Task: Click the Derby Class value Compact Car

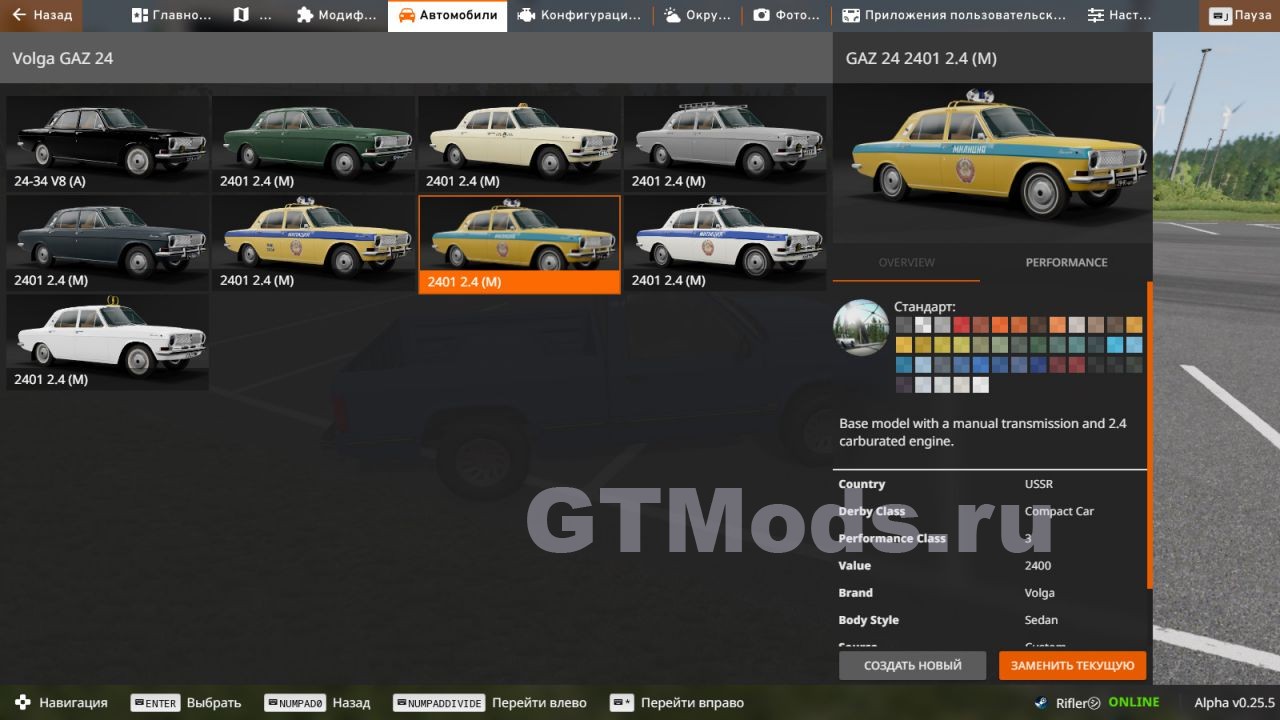Action: tap(1059, 511)
